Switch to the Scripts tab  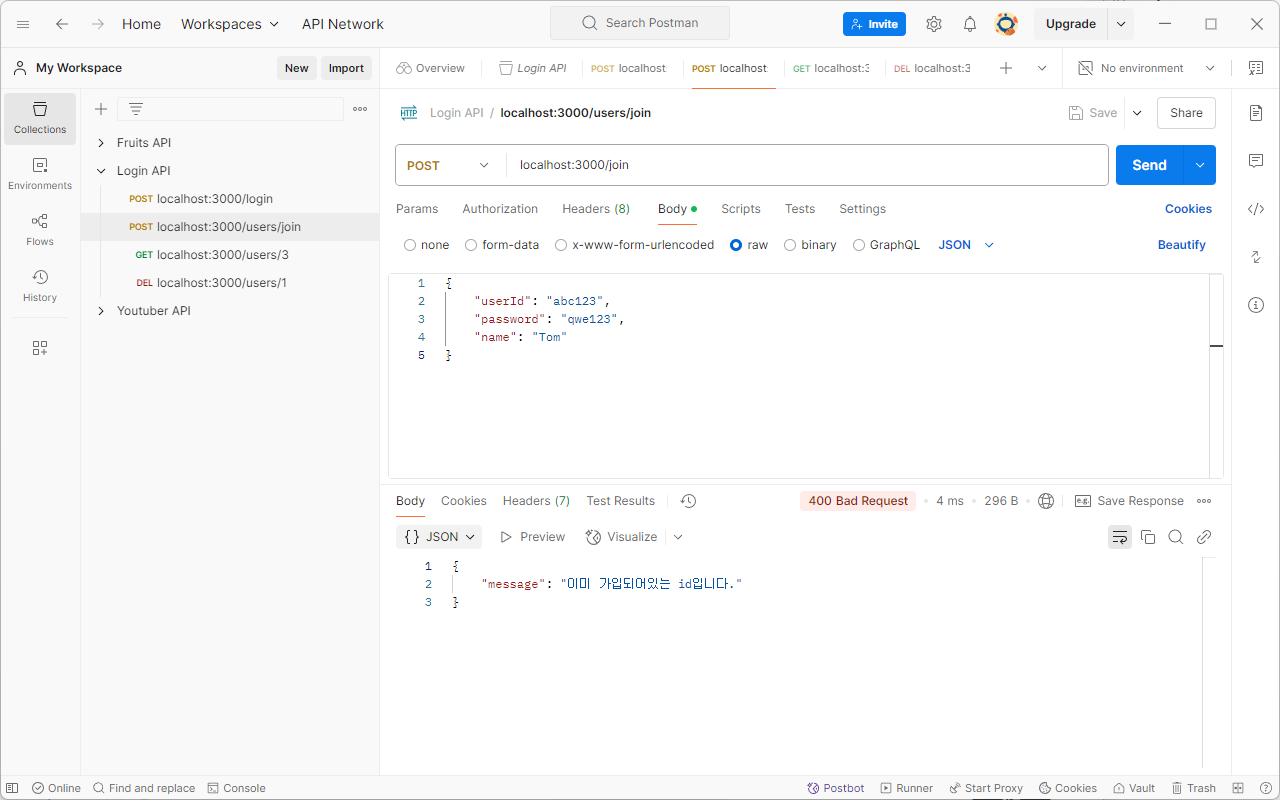click(741, 209)
